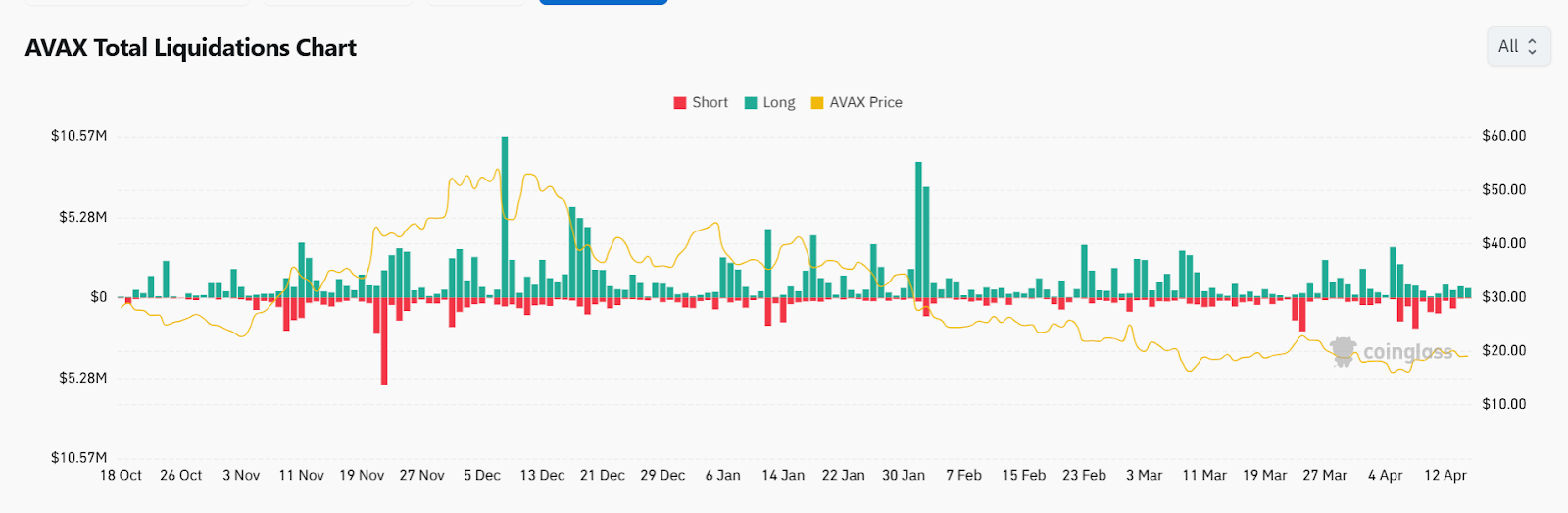Click the 21 Dec date label
The width and height of the screenshot is (1568, 513).
point(603,475)
